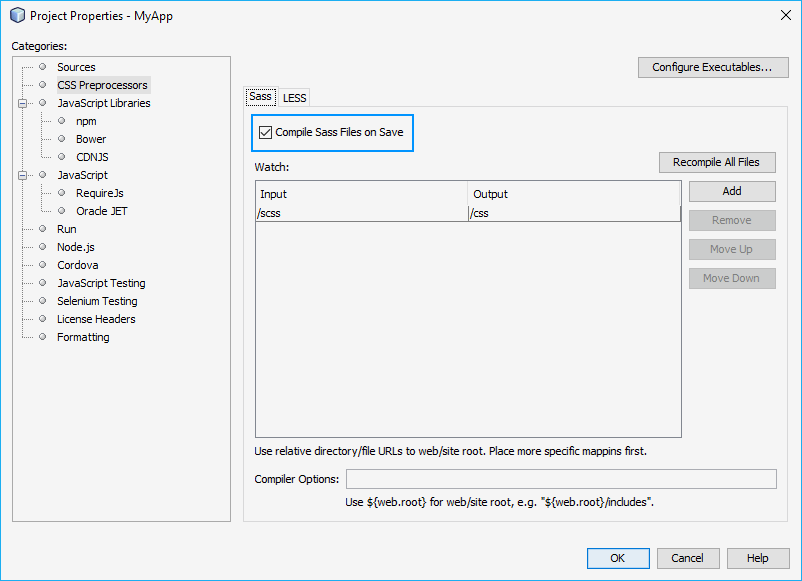Toggle Compile Sass Files on Save checkbox

coord(265,132)
